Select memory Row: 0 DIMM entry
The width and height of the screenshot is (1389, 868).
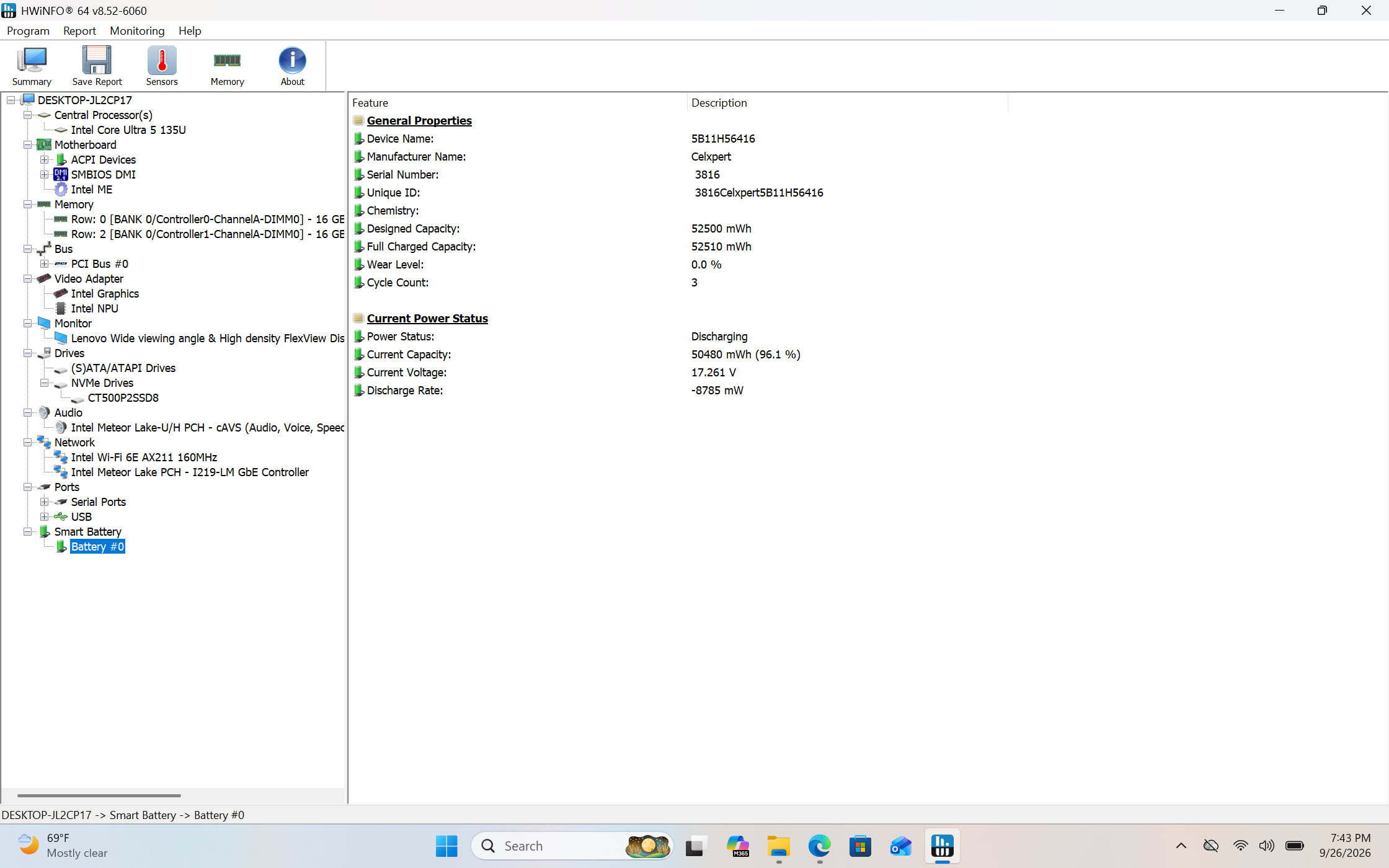point(207,219)
